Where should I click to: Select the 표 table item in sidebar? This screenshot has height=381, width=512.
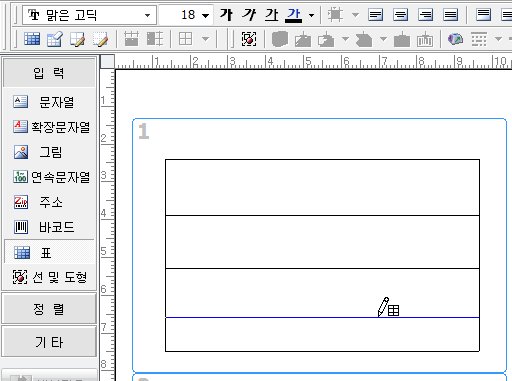49,253
